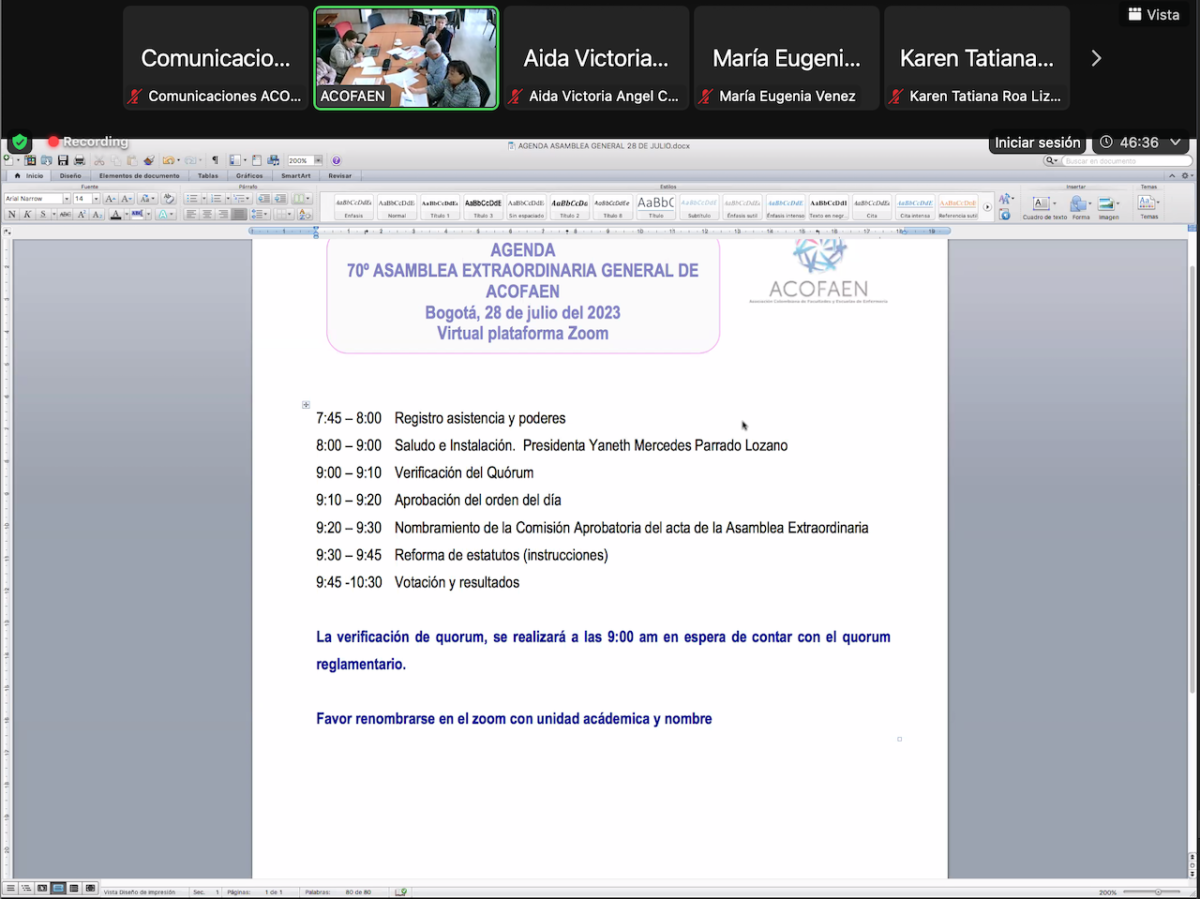Show paragraph marks with pilcrow icon
1200x899 pixels.
[x=214, y=160]
